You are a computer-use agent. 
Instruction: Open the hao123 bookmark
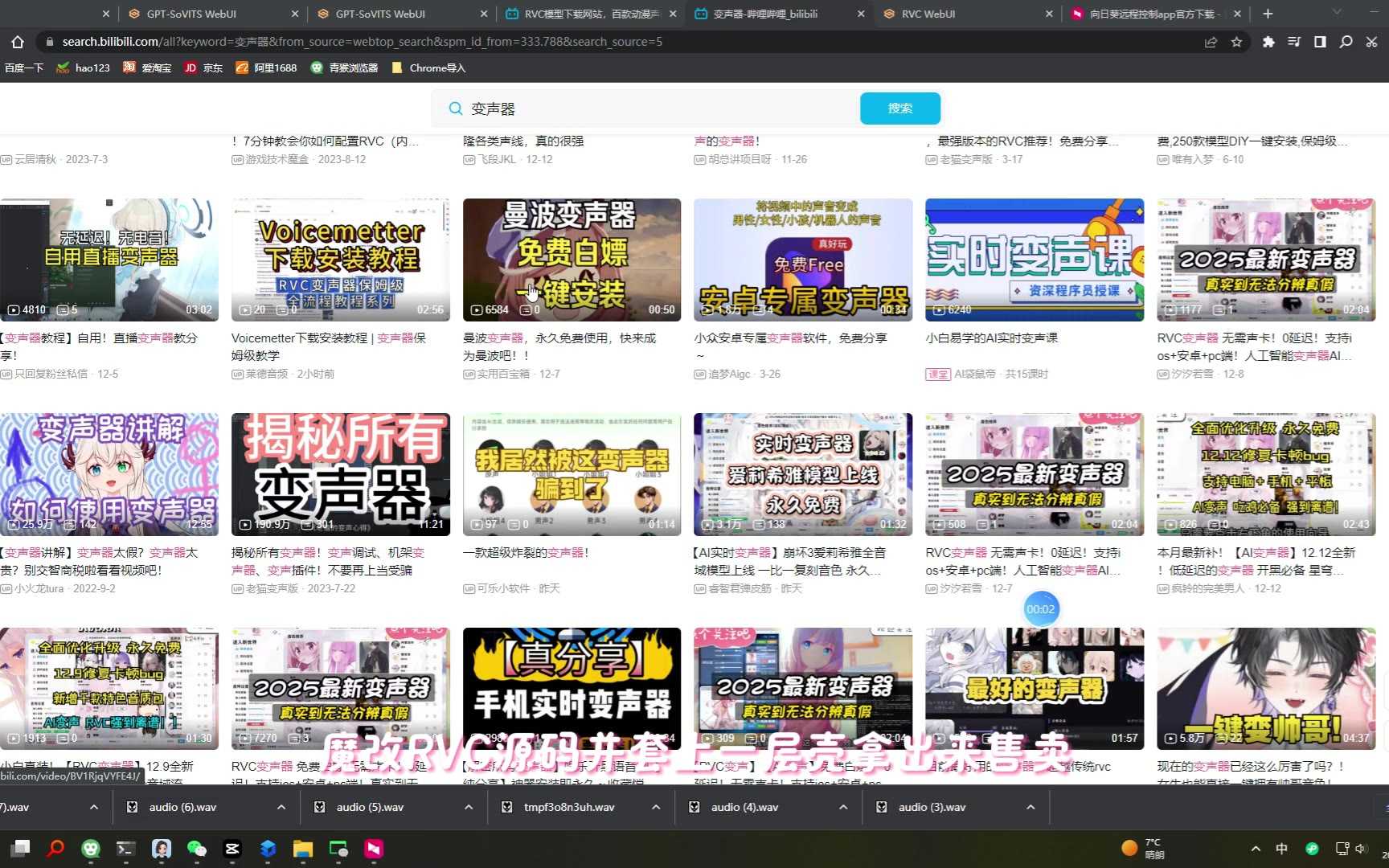[x=84, y=68]
